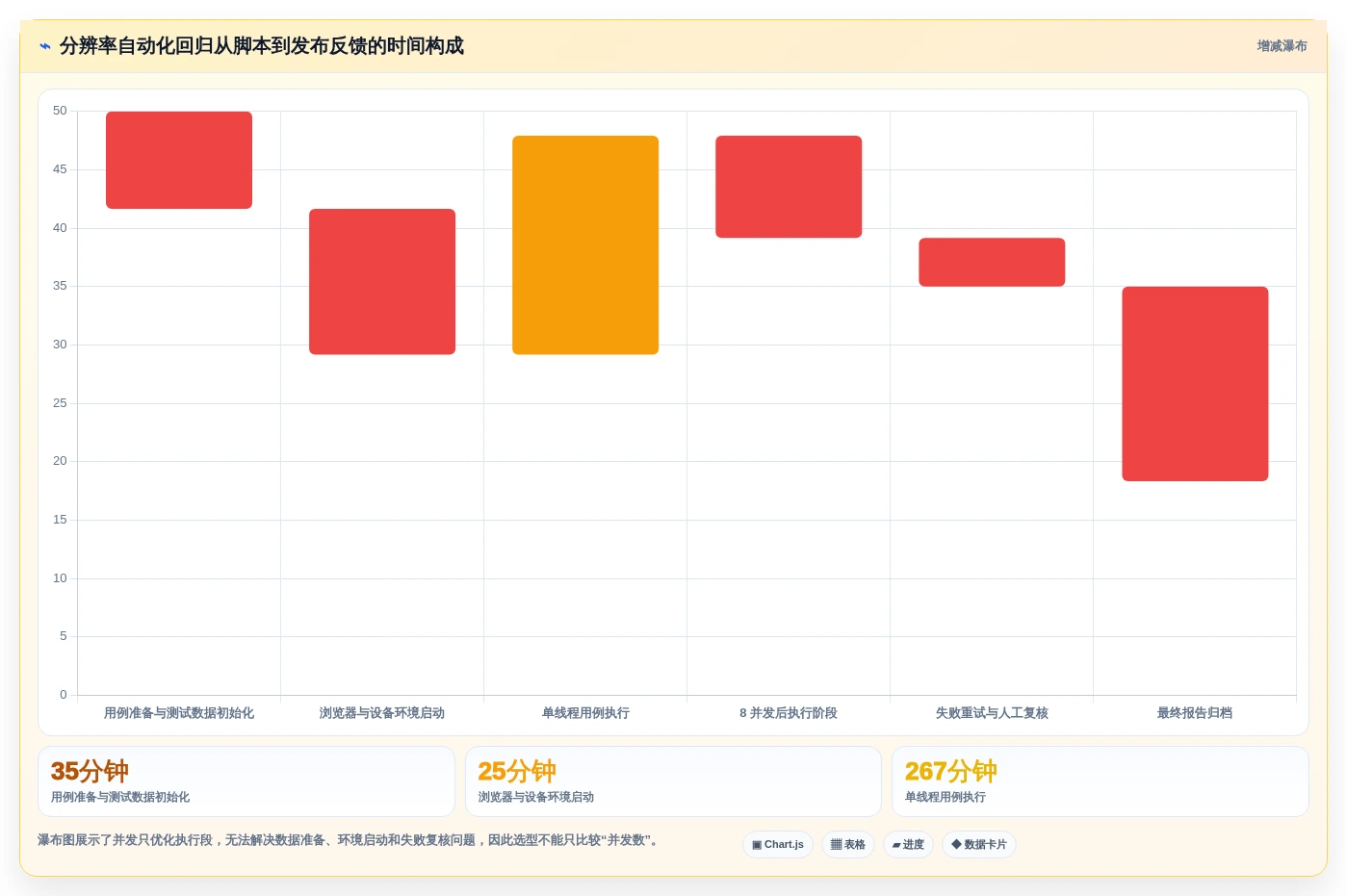This screenshot has width=1347, height=896.
Task: Click the x-axis label 用例准备与测试数据初始化
Action: [x=179, y=713]
